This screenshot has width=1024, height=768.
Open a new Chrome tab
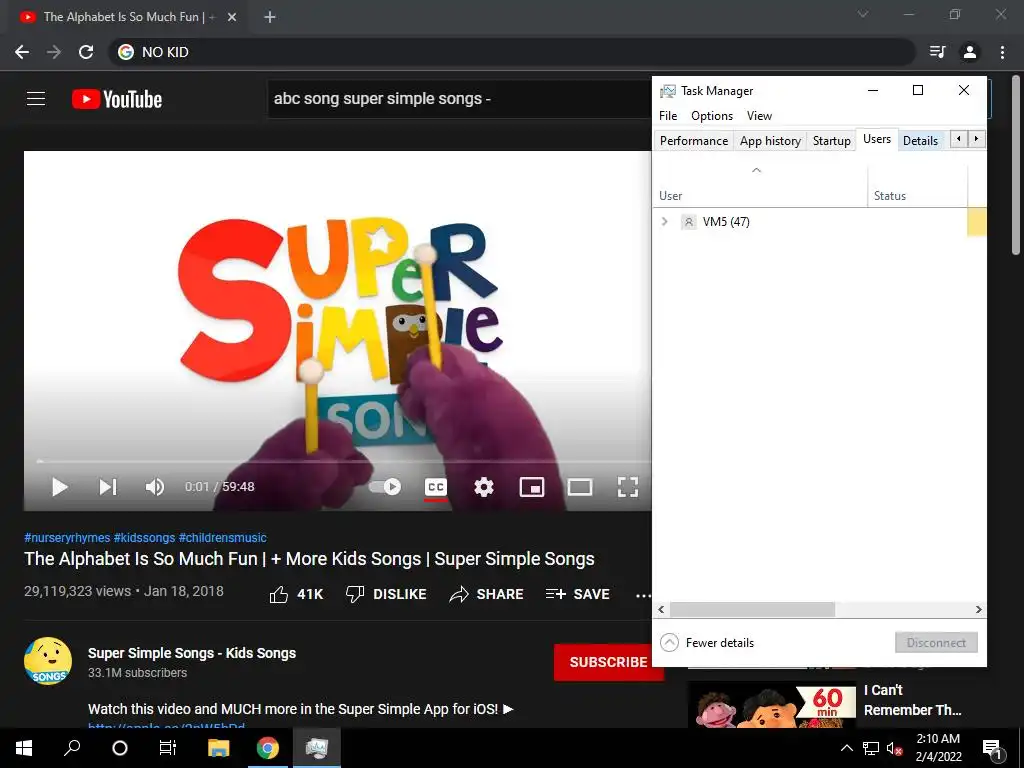pos(270,17)
